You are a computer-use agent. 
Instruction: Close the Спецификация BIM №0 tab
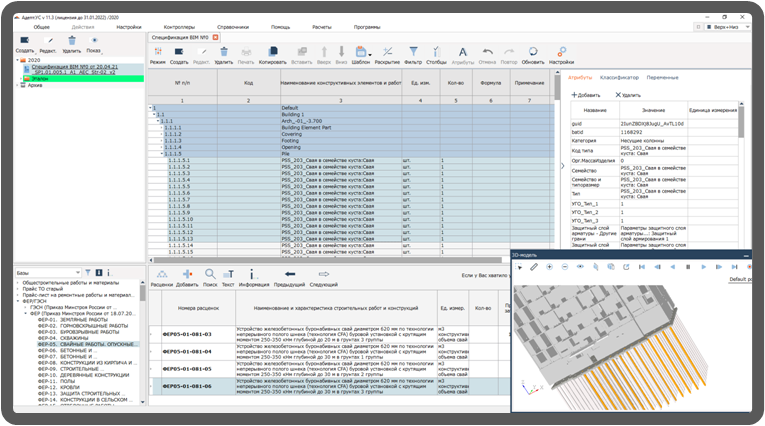(215, 37)
